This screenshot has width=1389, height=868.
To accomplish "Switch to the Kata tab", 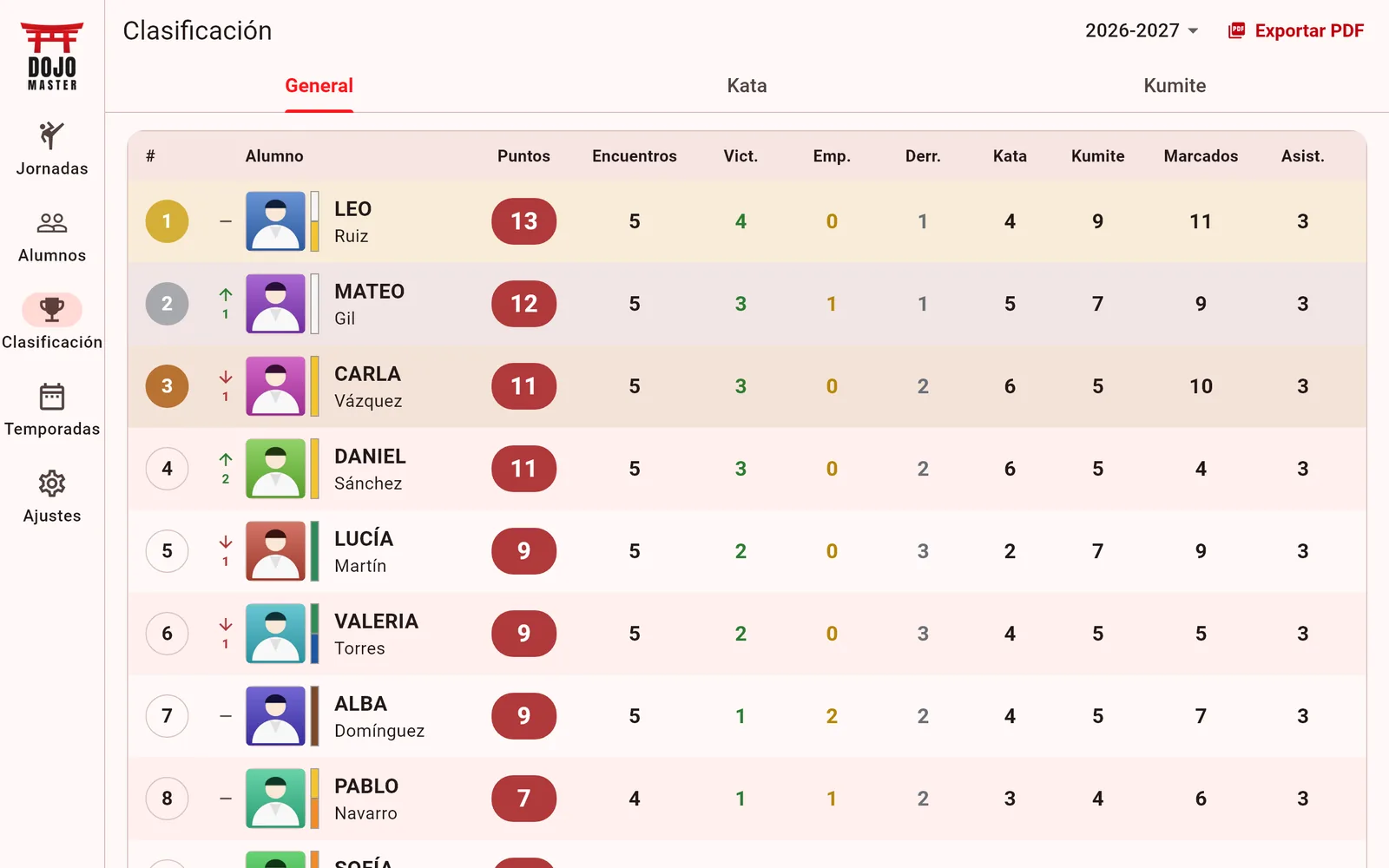I will pos(747,86).
